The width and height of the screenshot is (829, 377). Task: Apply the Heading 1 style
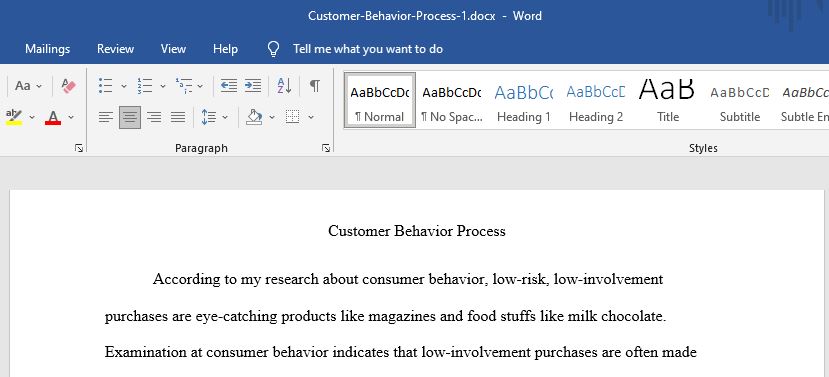tap(523, 102)
